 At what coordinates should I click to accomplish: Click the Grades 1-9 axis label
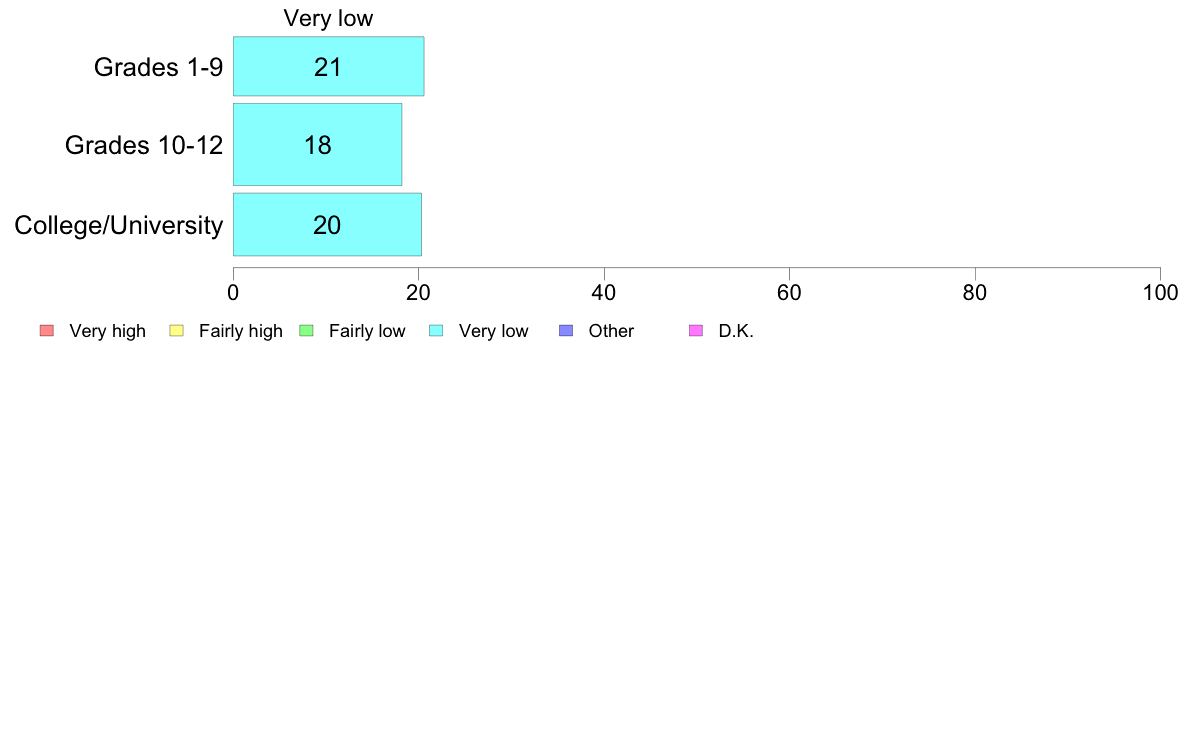click(158, 67)
